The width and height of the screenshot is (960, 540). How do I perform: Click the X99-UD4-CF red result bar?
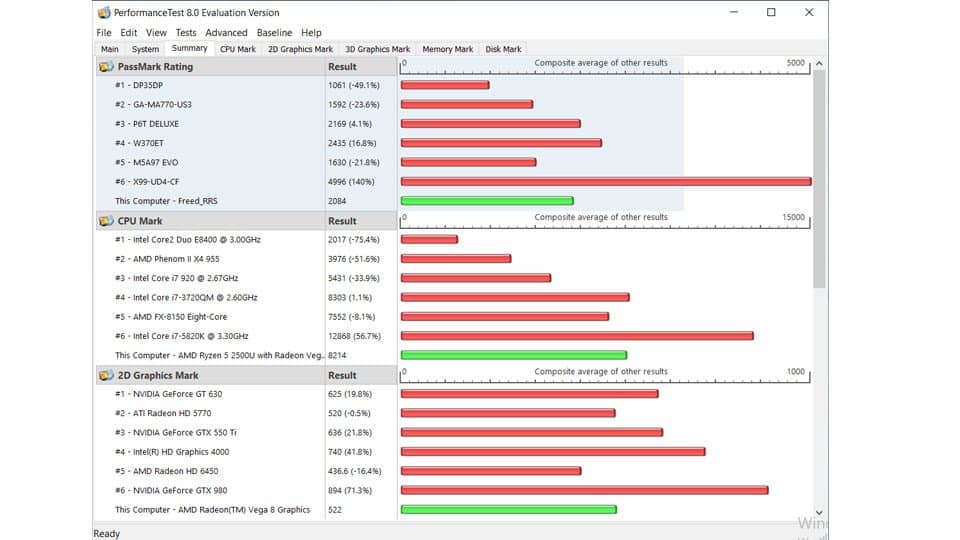point(605,182)
